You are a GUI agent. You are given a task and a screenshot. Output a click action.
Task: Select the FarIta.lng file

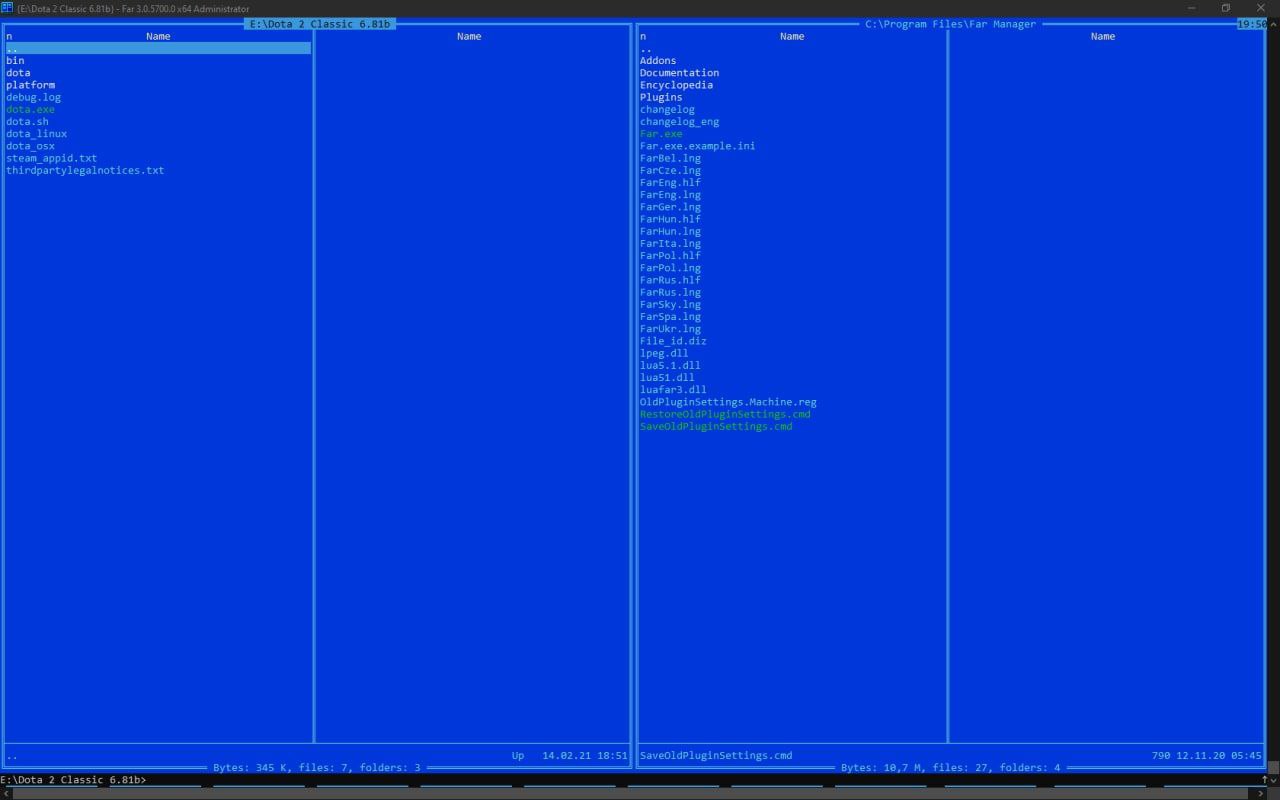click(x=670, y=243)
